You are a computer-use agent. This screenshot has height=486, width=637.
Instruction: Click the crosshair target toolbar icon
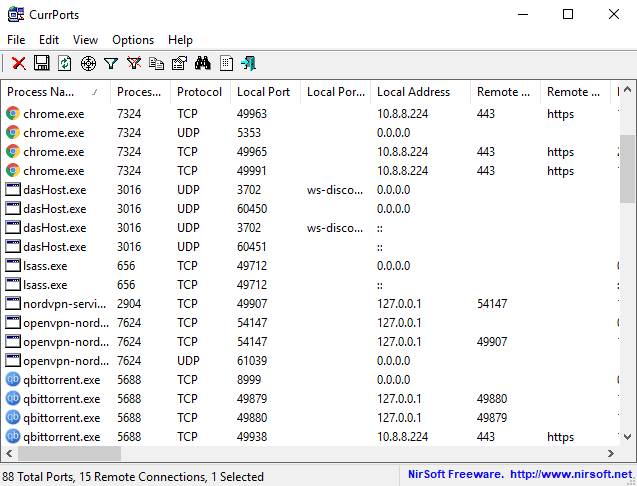pyautogui.click(x=88, y=63)
